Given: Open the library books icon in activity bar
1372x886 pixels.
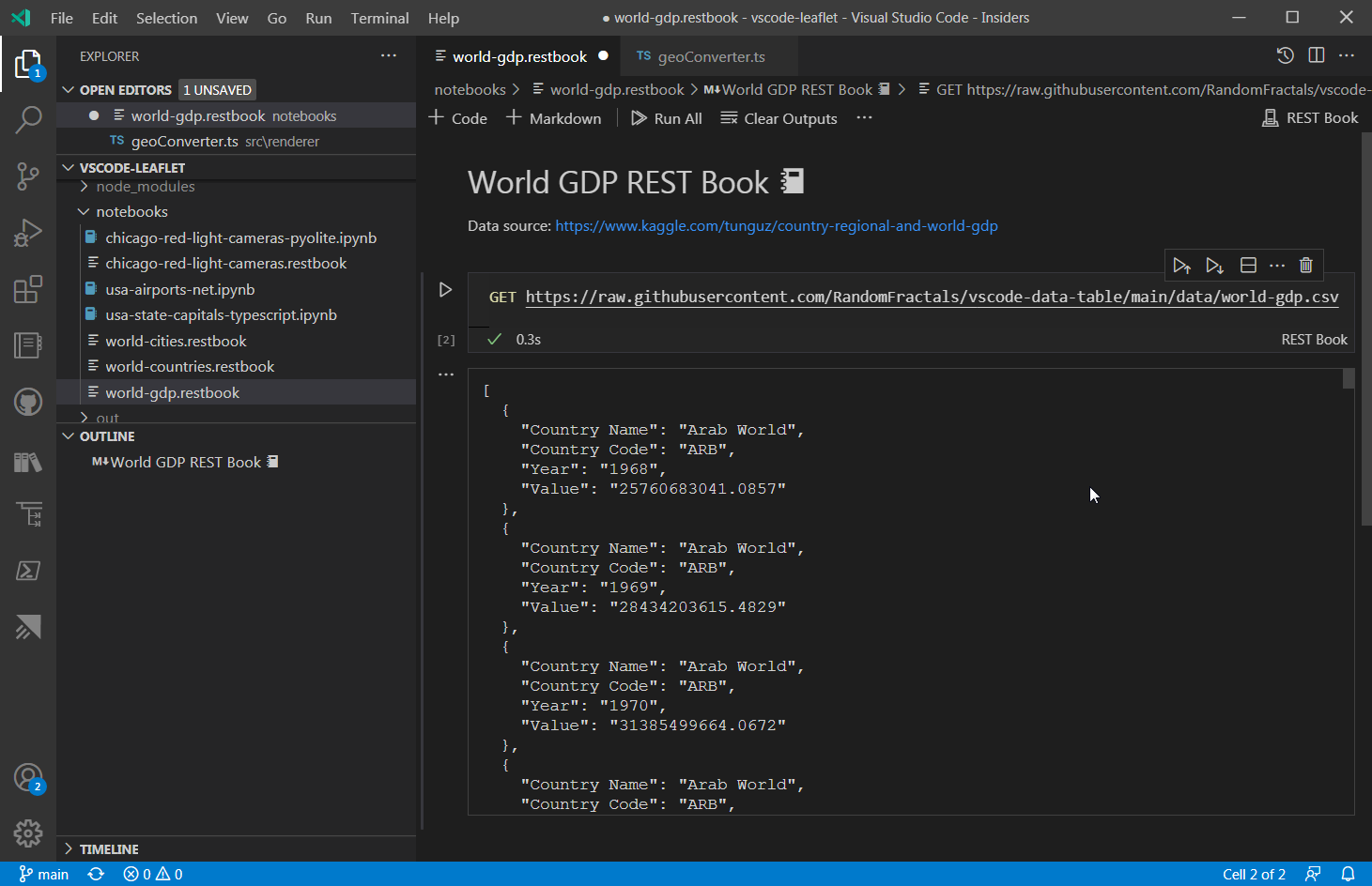Looking at the screenshot, I should (28, 461).
